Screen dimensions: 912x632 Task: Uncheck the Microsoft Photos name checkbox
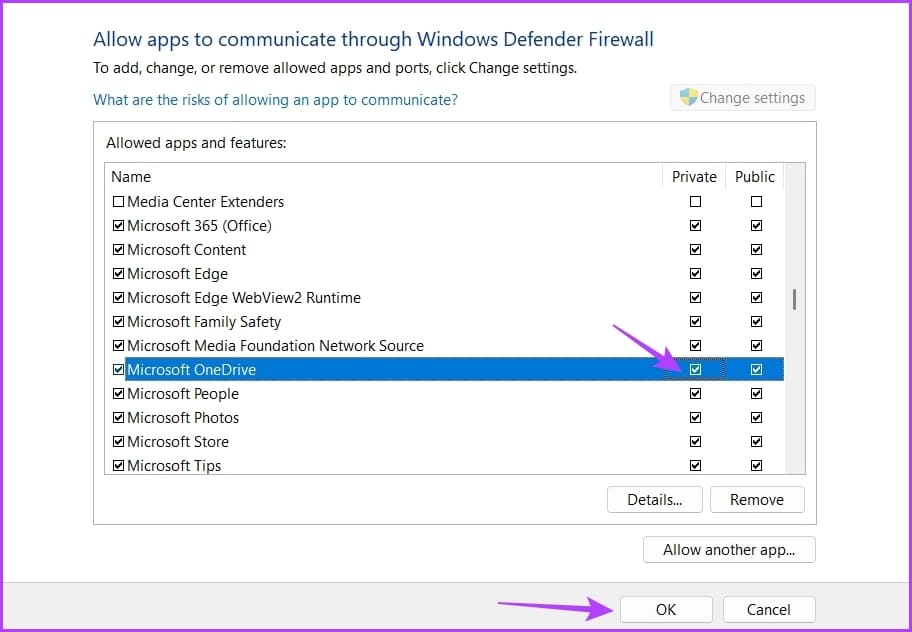click(118, 417)
